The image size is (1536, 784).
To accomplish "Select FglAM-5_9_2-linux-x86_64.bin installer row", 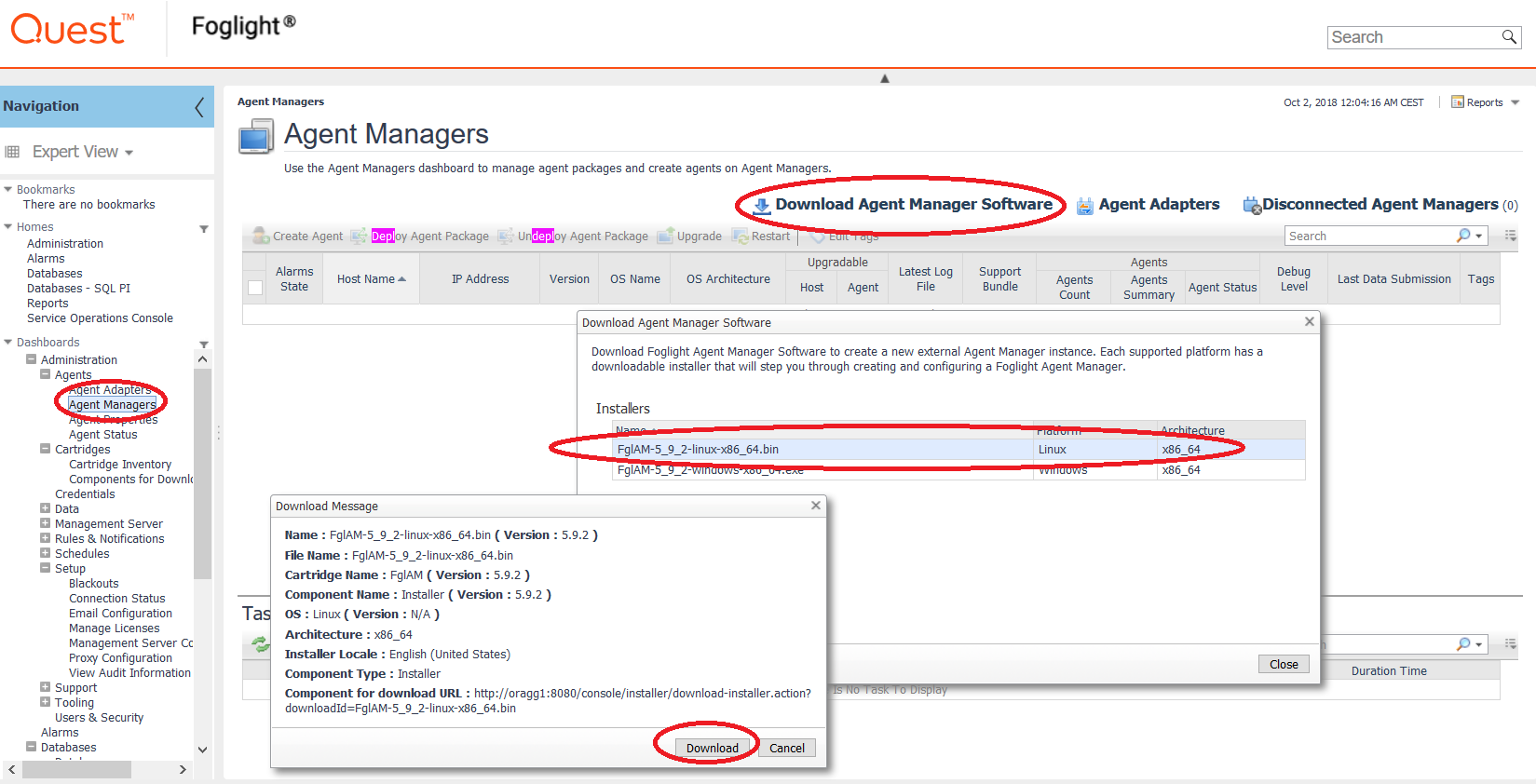I will point(958,450).
